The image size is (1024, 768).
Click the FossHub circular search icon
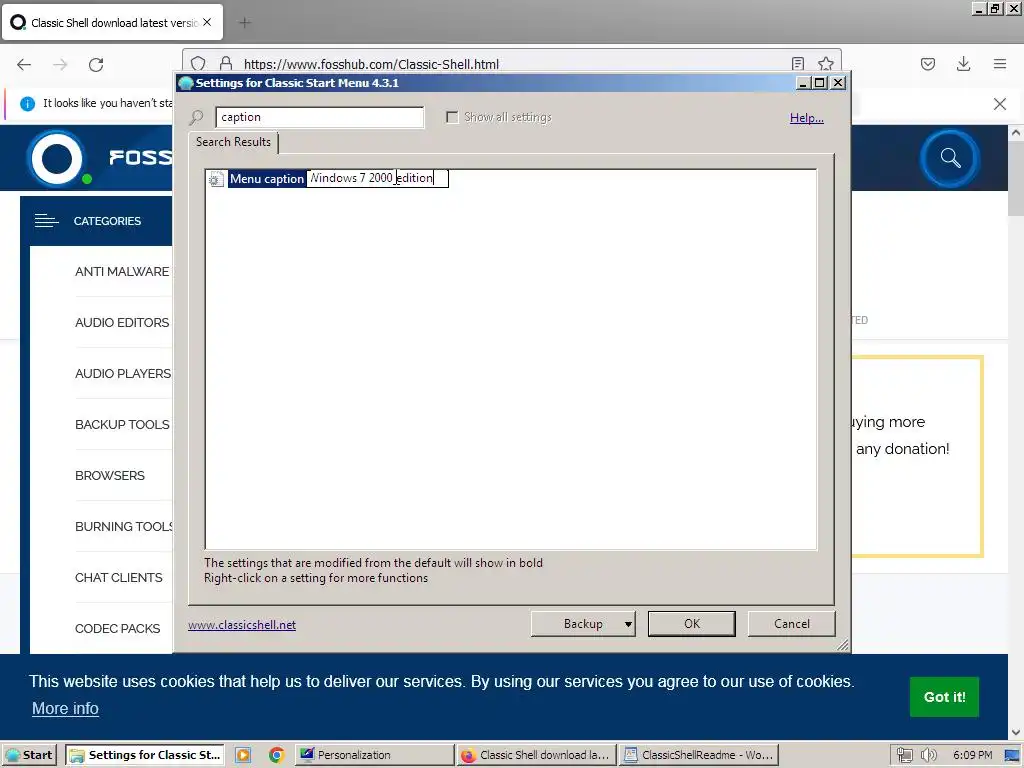[950, 158]
